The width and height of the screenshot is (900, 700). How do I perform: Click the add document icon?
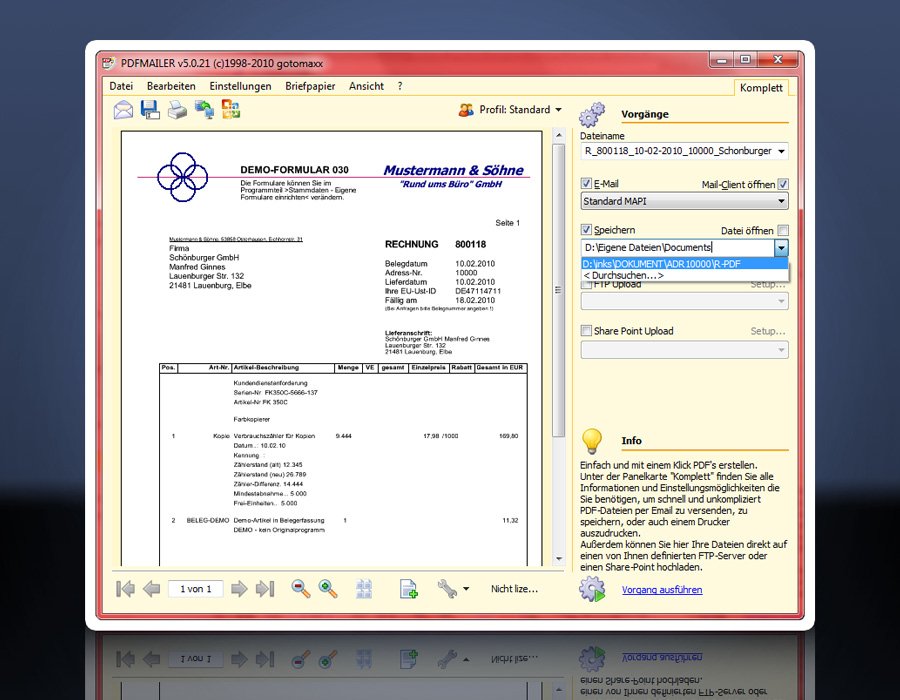(409, 589)
